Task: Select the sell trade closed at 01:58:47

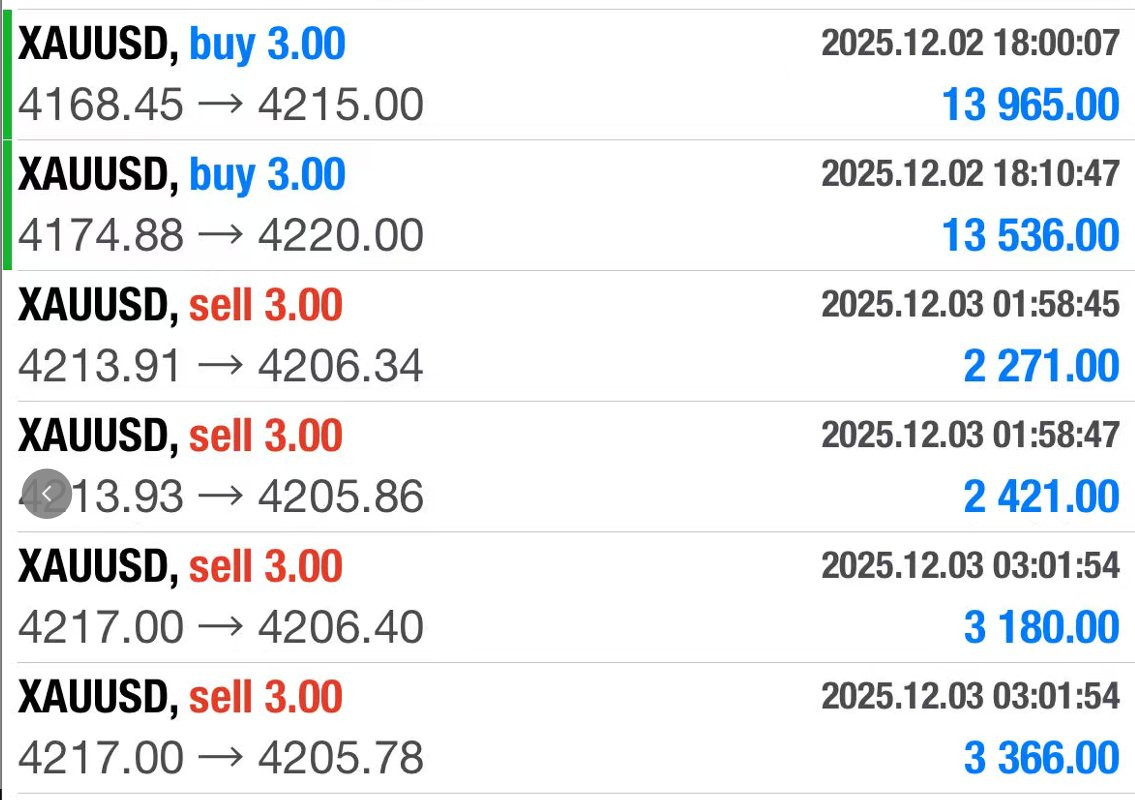Action: click(569, 467)
